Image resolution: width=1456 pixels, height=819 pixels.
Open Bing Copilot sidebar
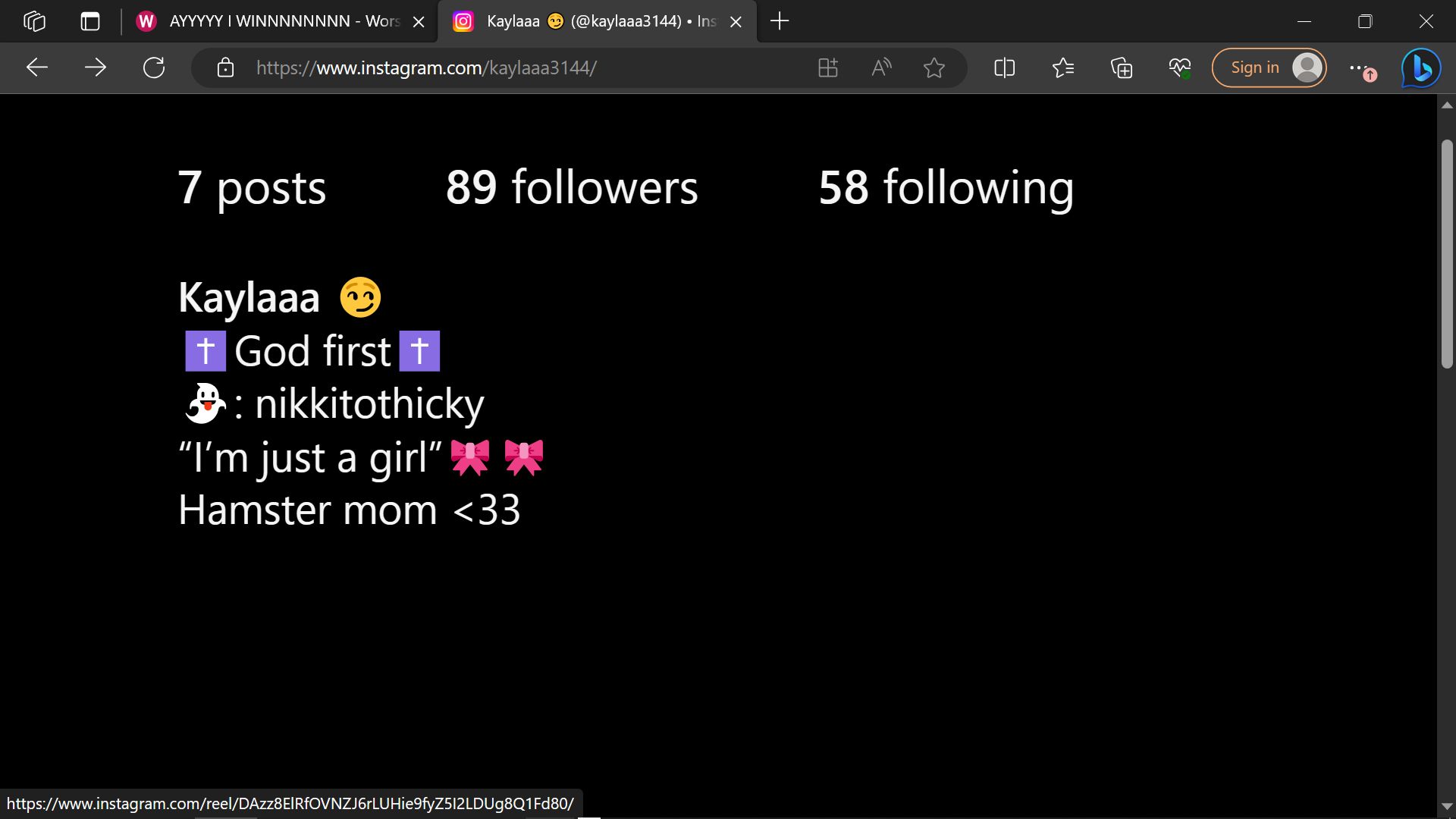(x=1420, y=67)
